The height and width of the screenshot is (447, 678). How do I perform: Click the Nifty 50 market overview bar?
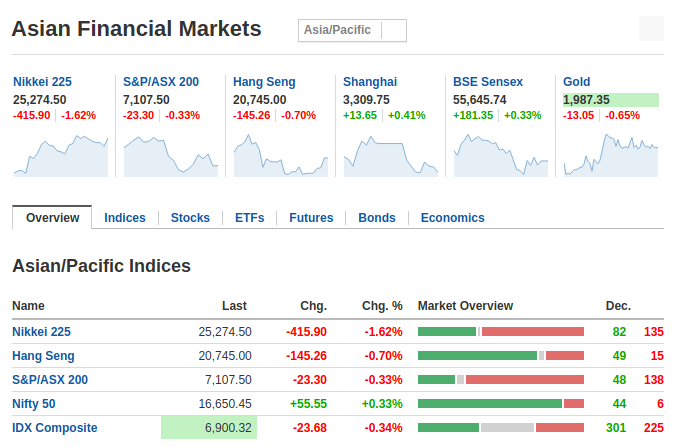tap(501, 404)
